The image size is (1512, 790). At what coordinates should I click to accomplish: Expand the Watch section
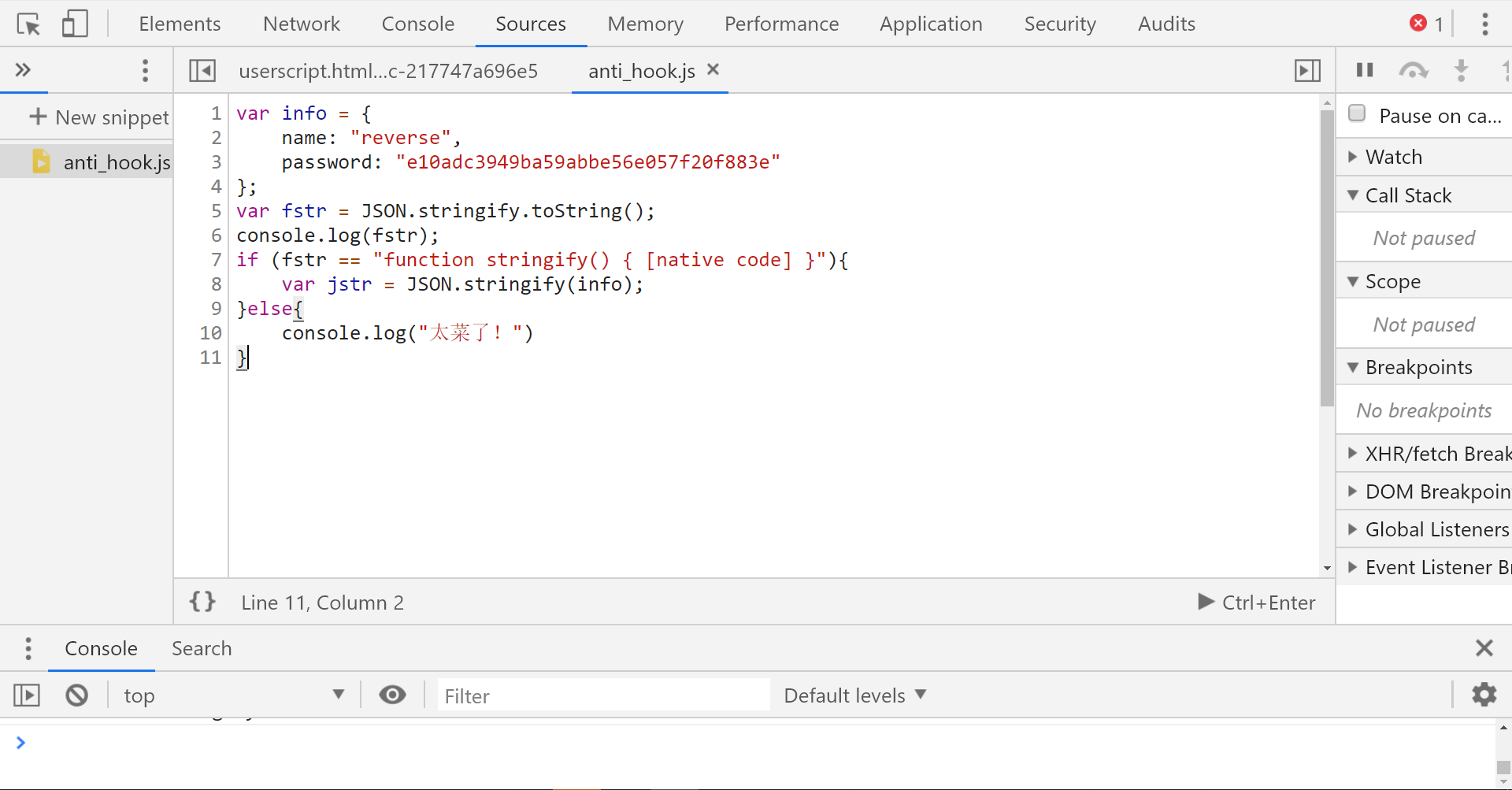tap(1393, 157)
